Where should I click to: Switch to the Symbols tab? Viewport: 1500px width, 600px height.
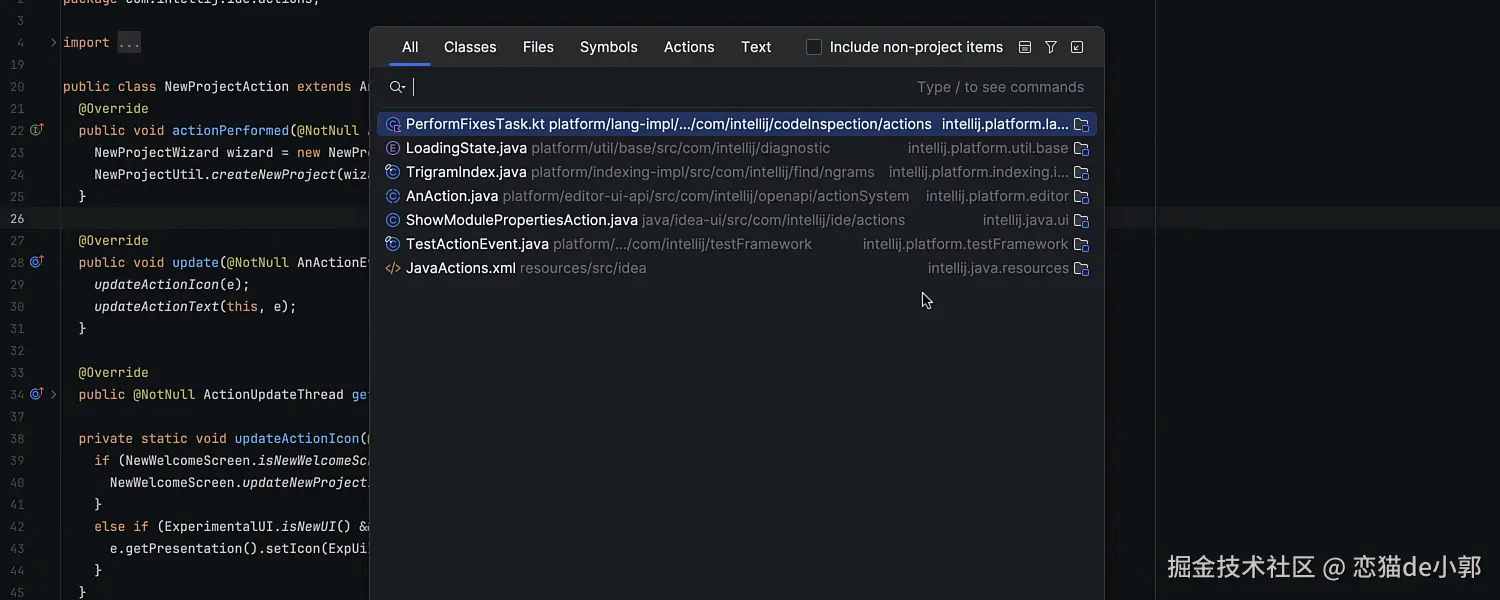pyautogui.click(x=608, y=47)
